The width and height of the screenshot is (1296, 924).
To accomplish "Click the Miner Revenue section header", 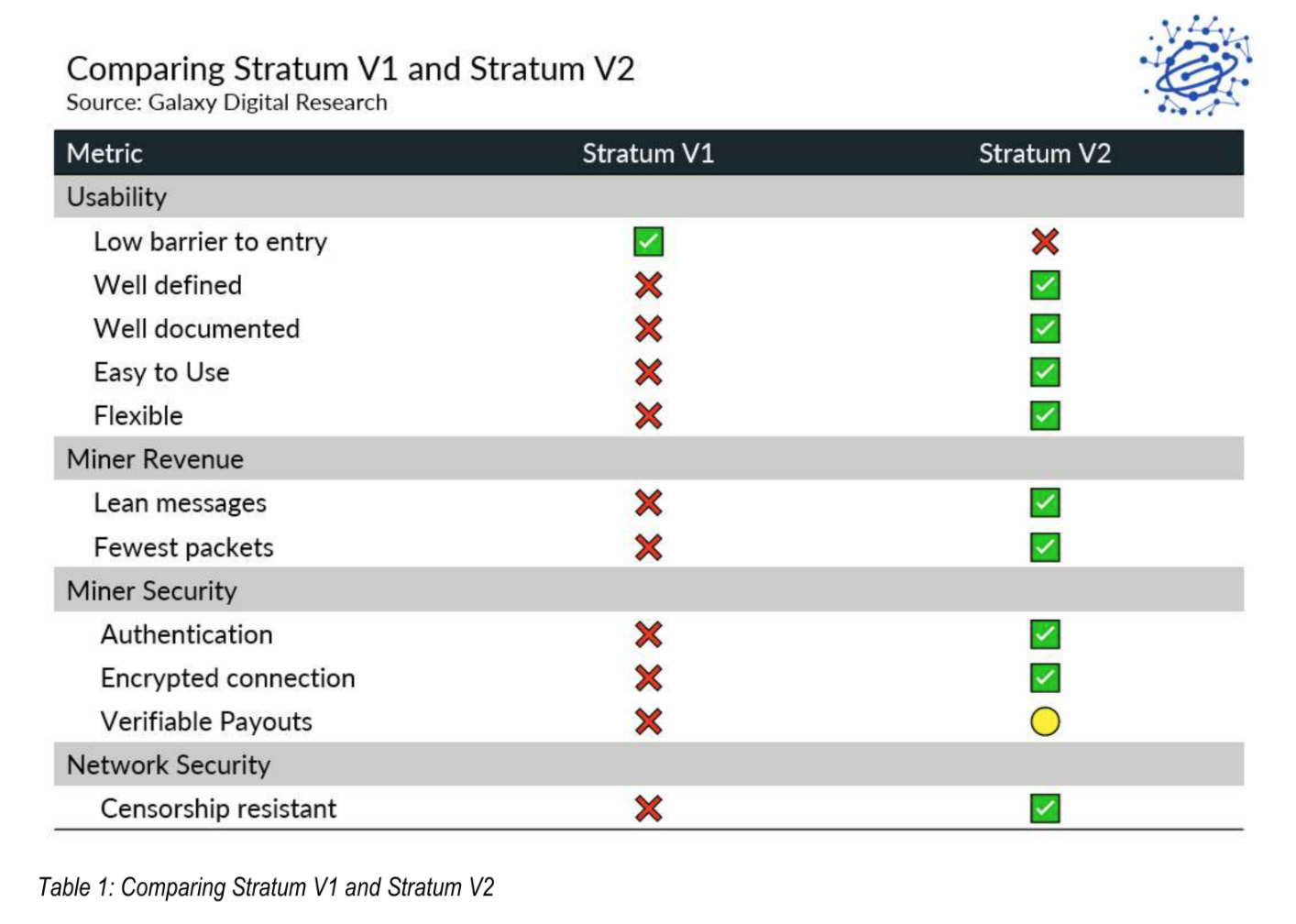I will [x=648, y=459].
